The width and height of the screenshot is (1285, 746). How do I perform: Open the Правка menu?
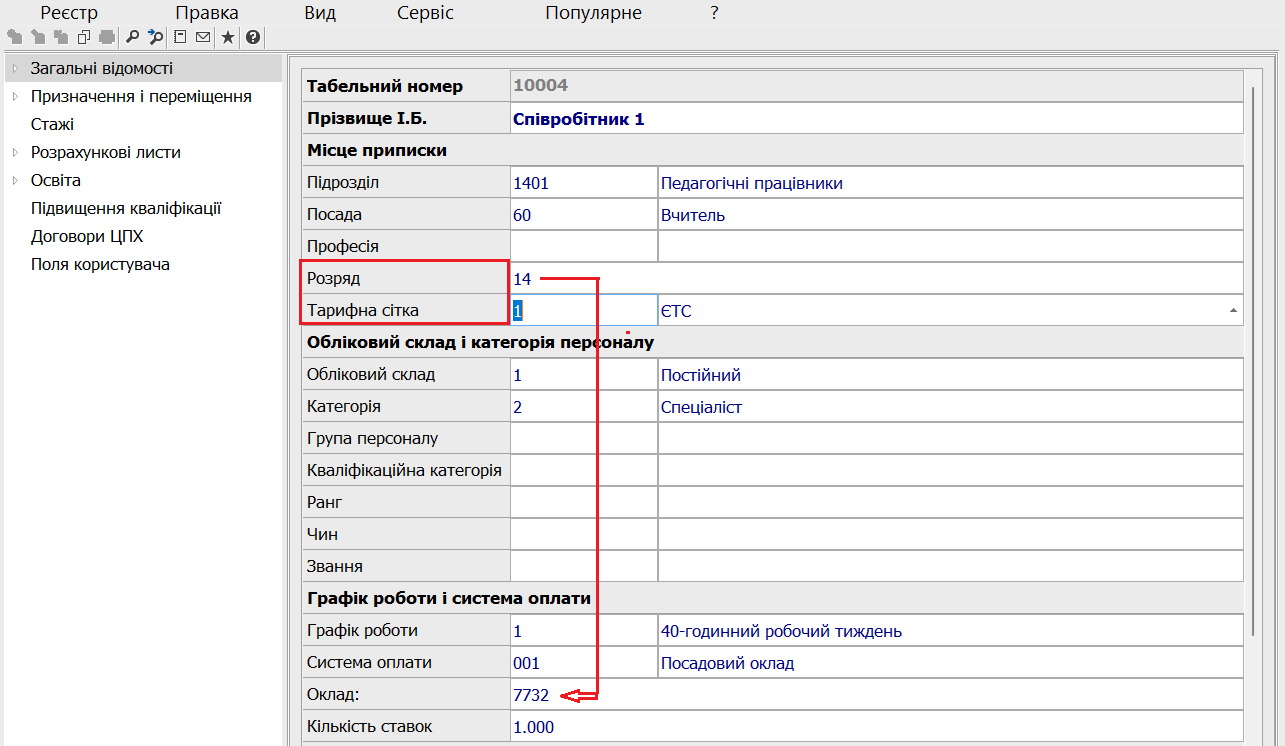tap(207, 13)
